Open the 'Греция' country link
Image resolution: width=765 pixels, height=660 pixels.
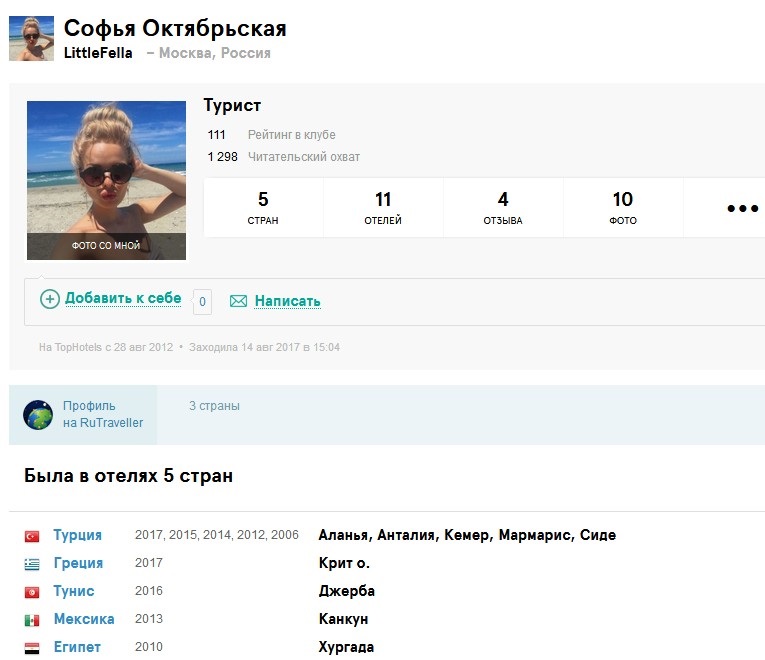point(78,563)
